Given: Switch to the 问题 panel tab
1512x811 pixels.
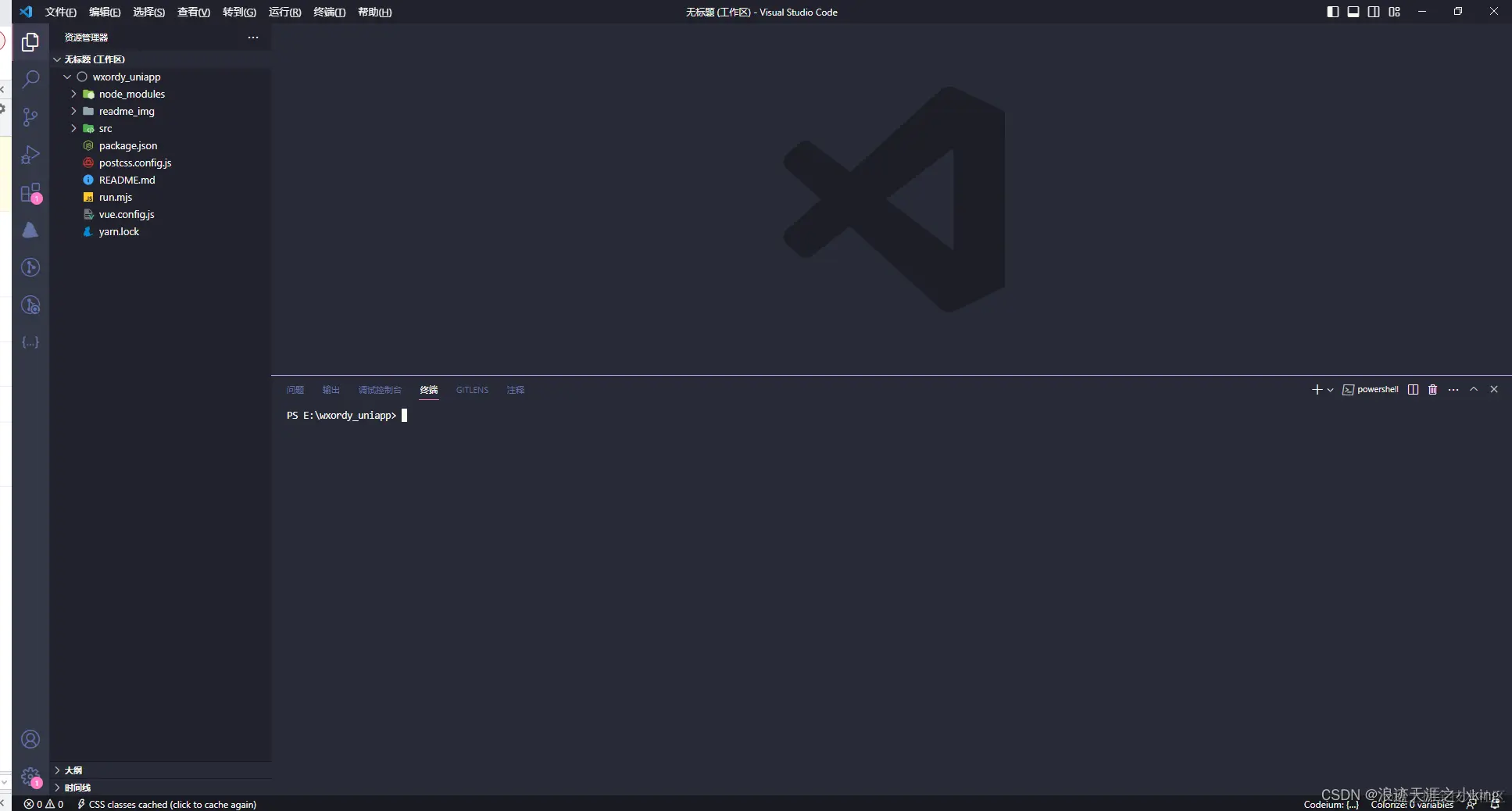Looking at the screenshot, I should pyautogui.click(x=295, y=390).
